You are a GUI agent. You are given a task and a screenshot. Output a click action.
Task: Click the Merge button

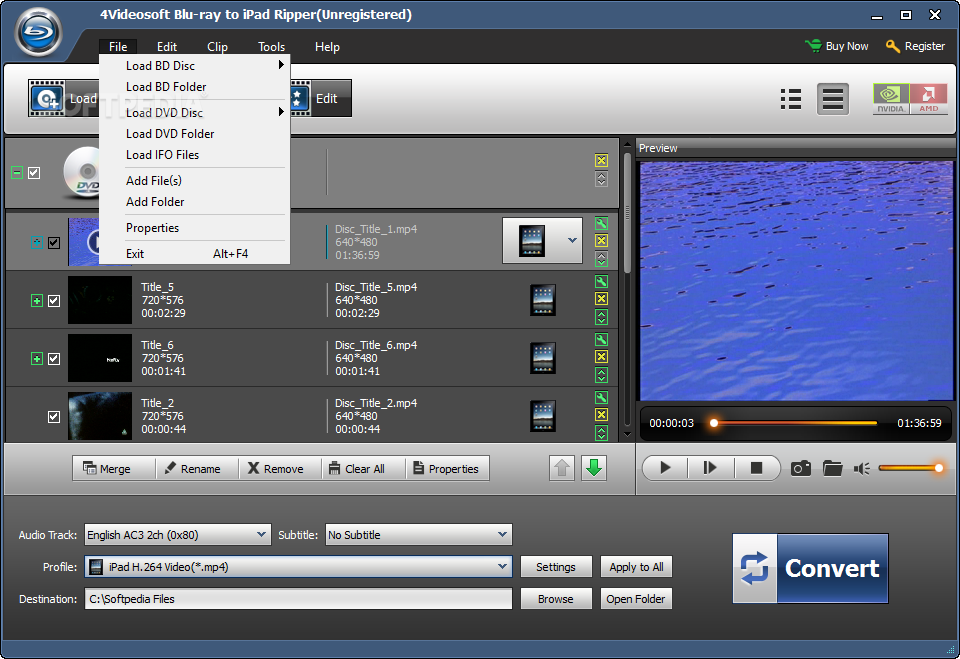click(114, 469)
